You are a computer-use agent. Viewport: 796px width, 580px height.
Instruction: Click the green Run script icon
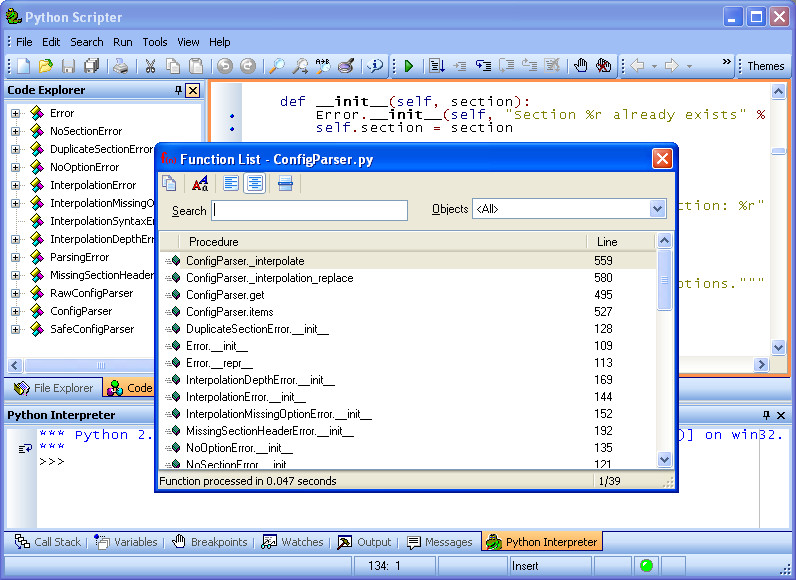(x=409, y=66)
